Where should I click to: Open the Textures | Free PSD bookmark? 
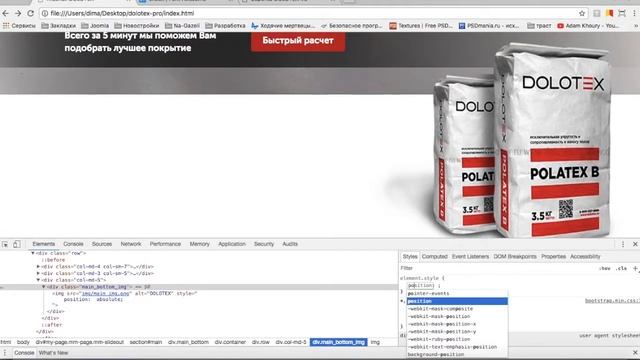421,25
